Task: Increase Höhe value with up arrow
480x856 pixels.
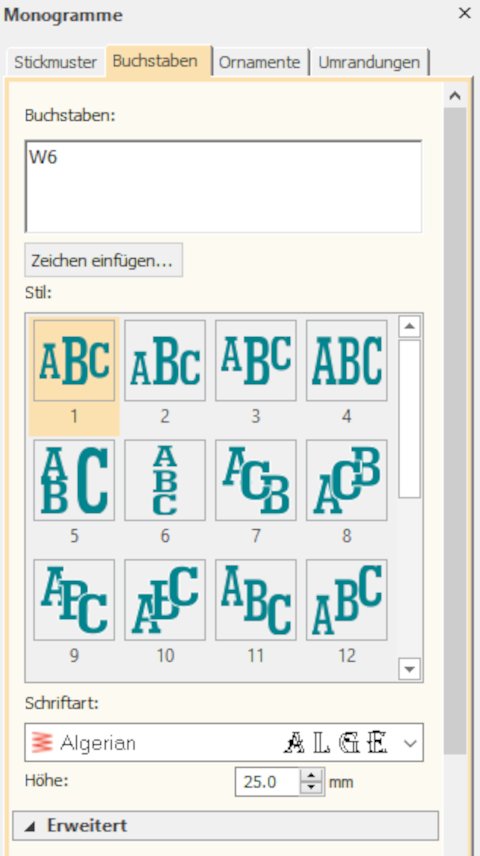Action: coord(311,775)
